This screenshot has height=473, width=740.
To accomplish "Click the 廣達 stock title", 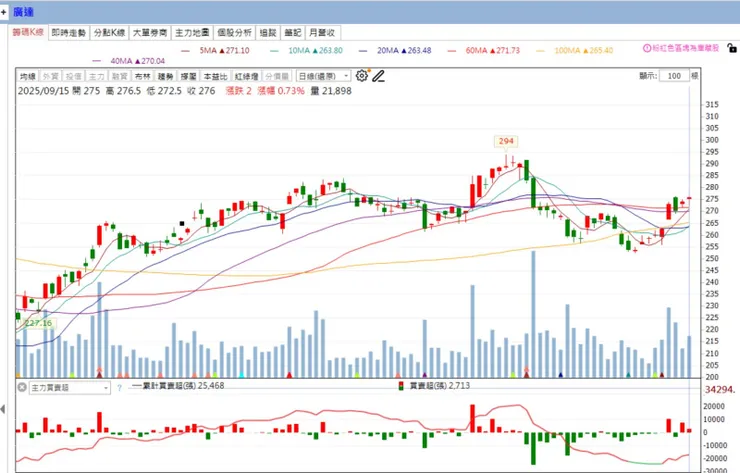I will (x=23, y=12).
